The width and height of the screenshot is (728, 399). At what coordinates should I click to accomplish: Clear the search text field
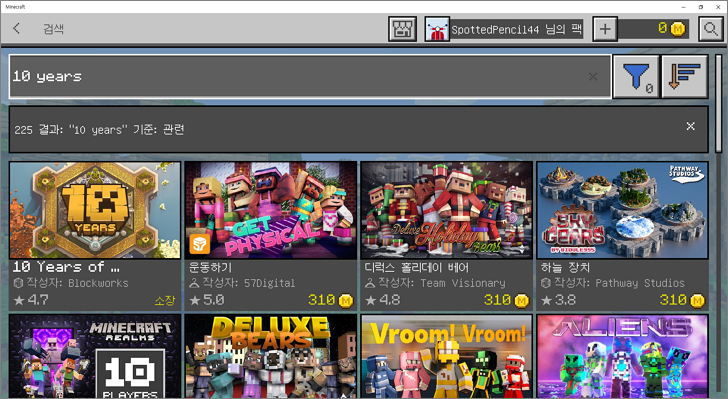pyautogui.click(x=593, y=77)
